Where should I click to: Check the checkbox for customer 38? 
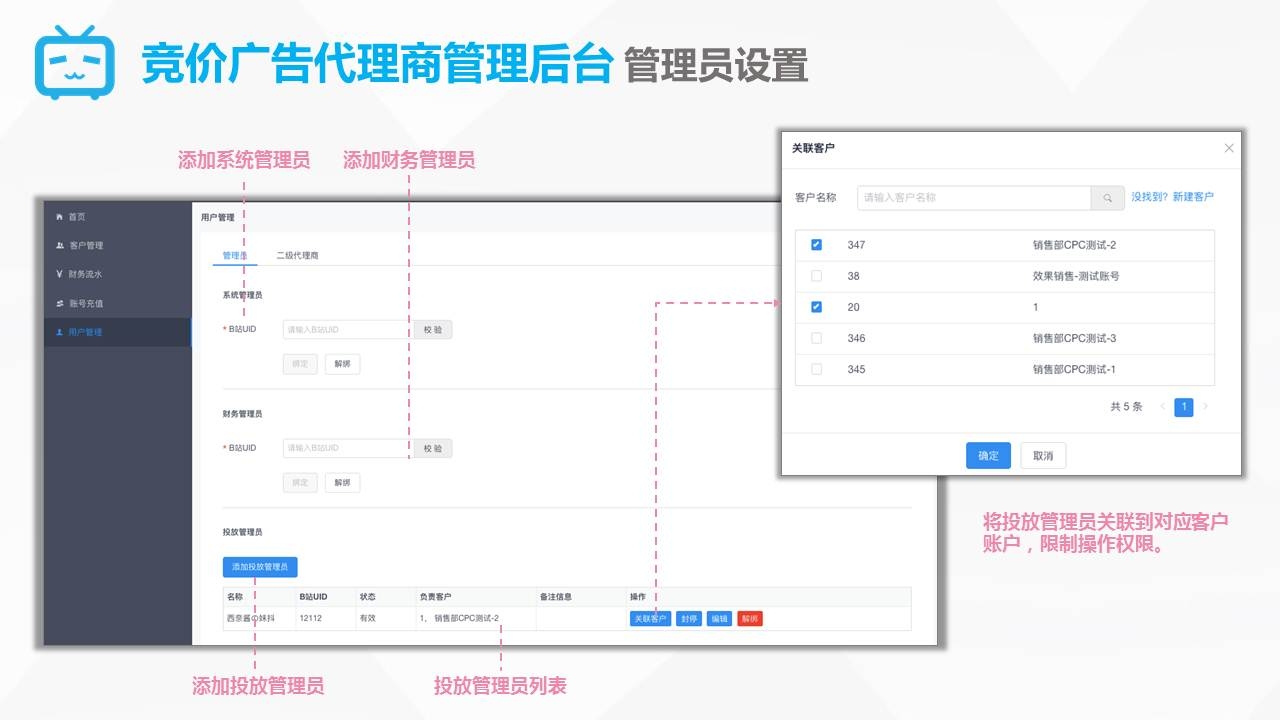pos(816,276)
